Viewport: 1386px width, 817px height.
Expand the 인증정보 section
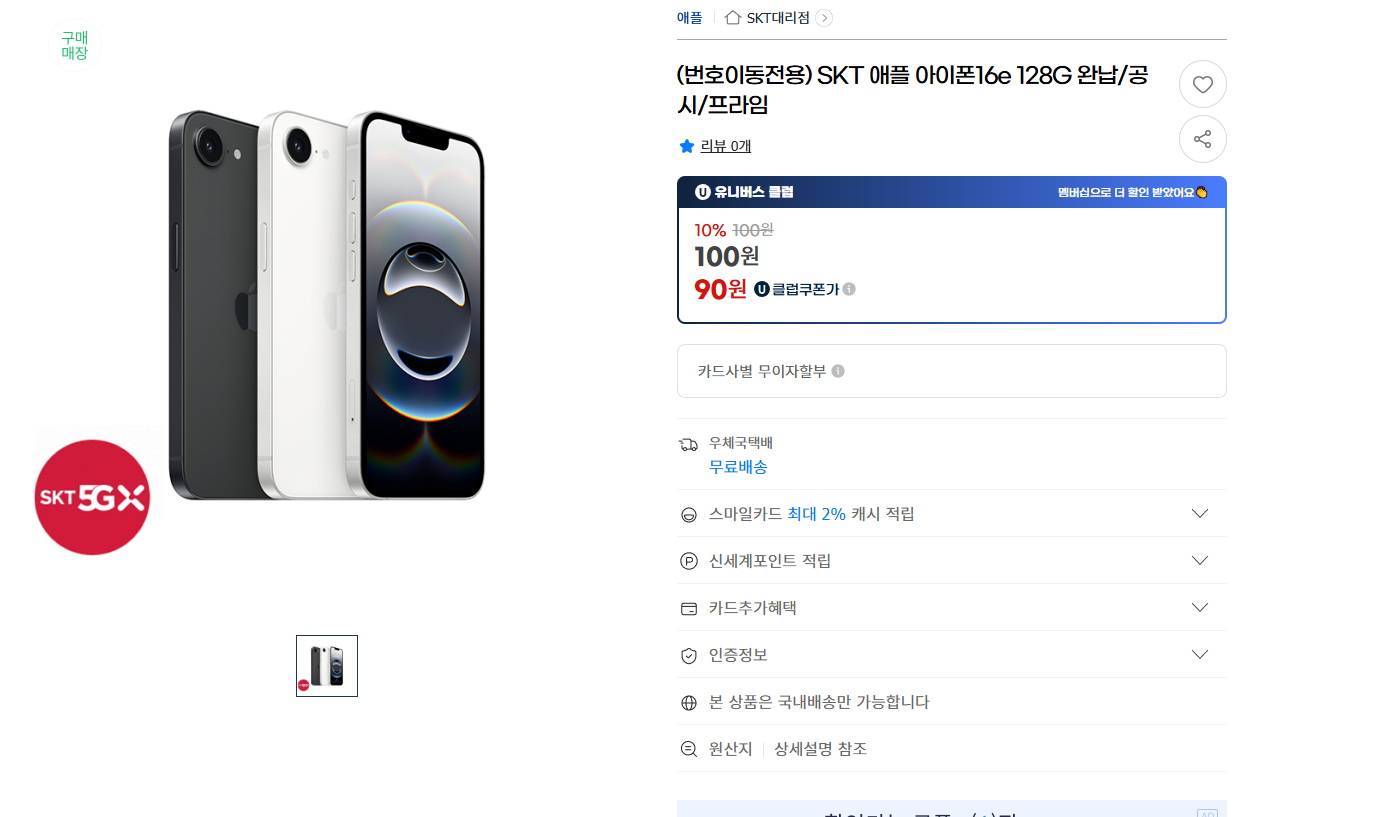click(x=1200, y=655)
